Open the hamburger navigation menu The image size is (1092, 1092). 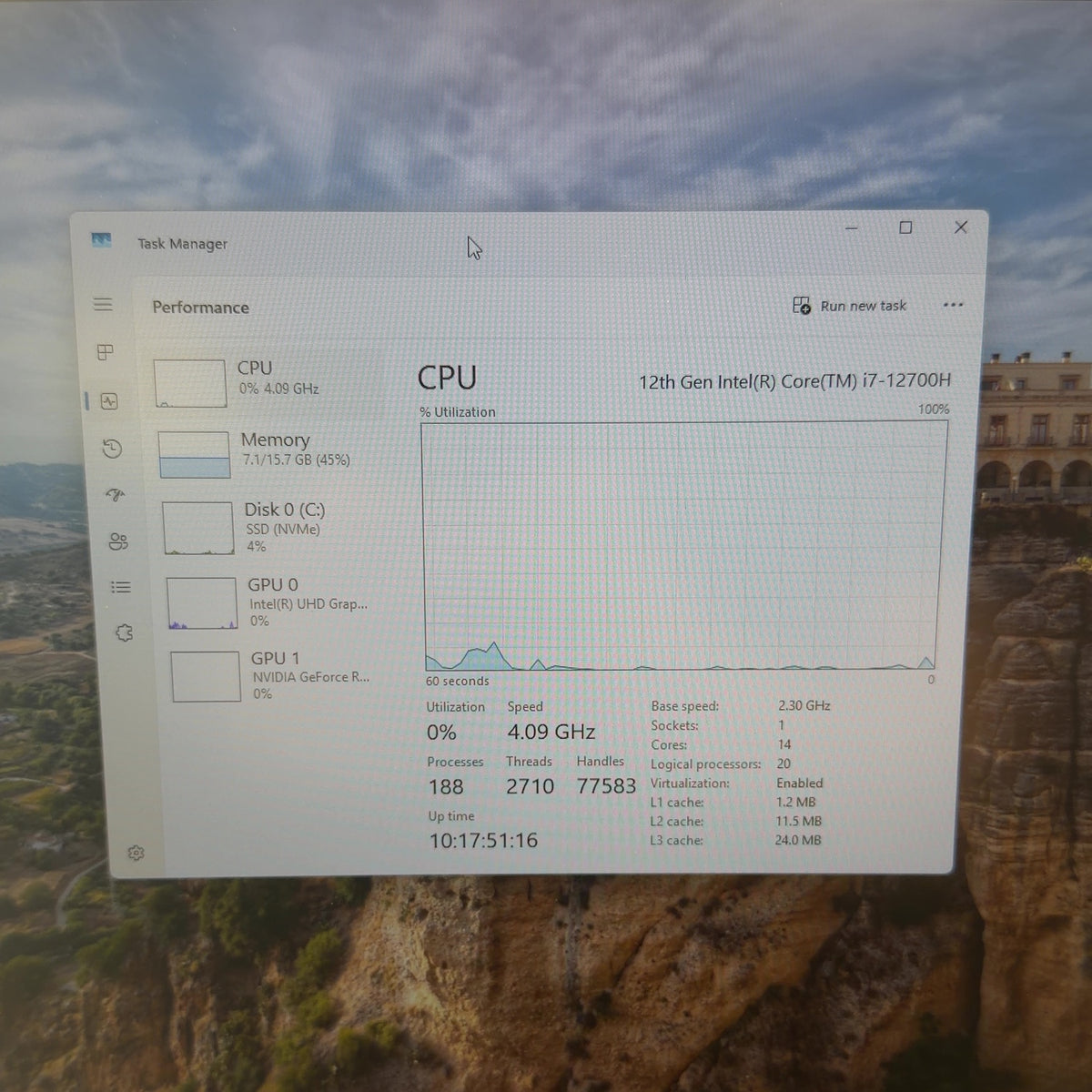[x=103, y=304]
